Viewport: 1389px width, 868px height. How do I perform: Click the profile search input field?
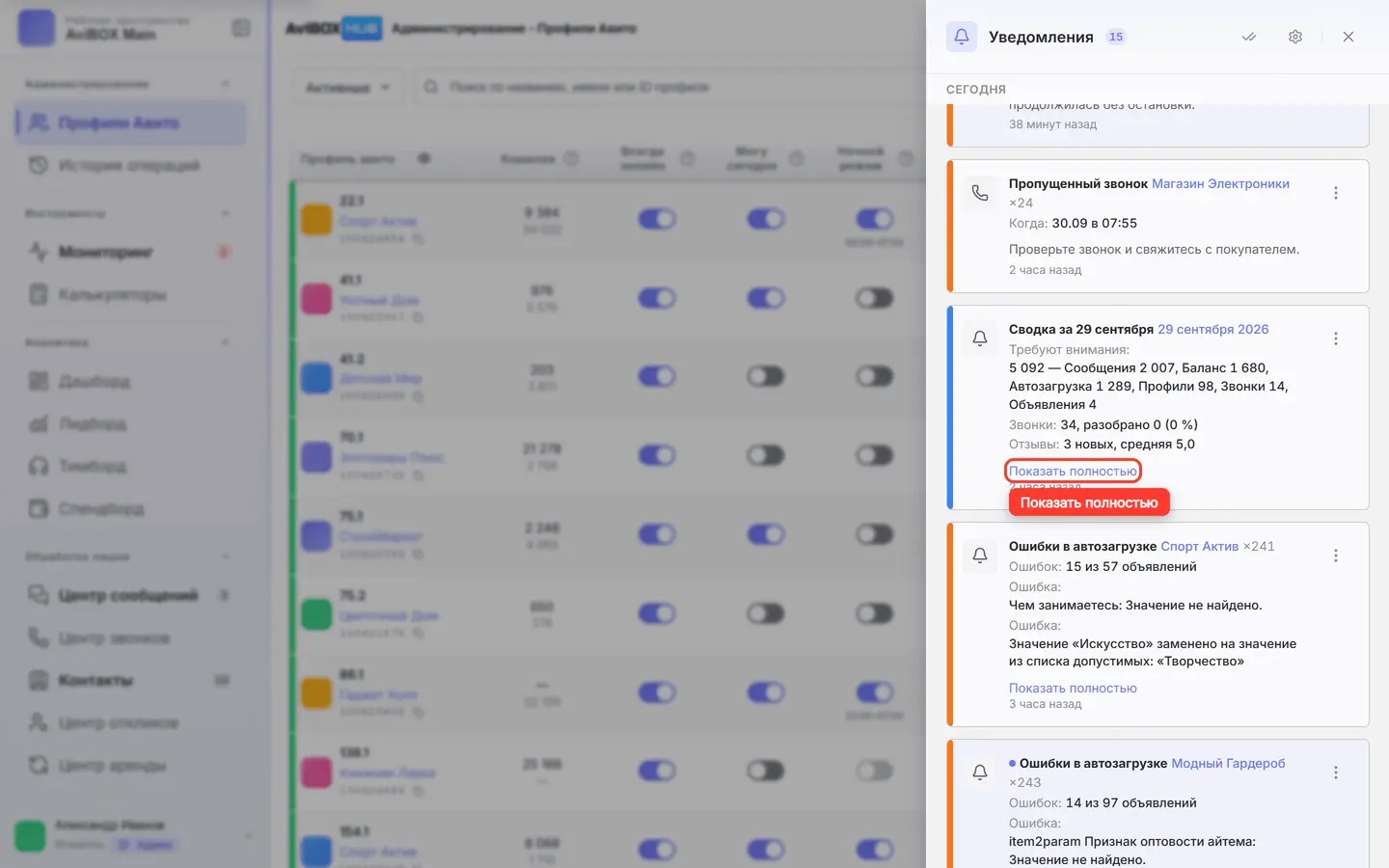[x=670, y=87]
